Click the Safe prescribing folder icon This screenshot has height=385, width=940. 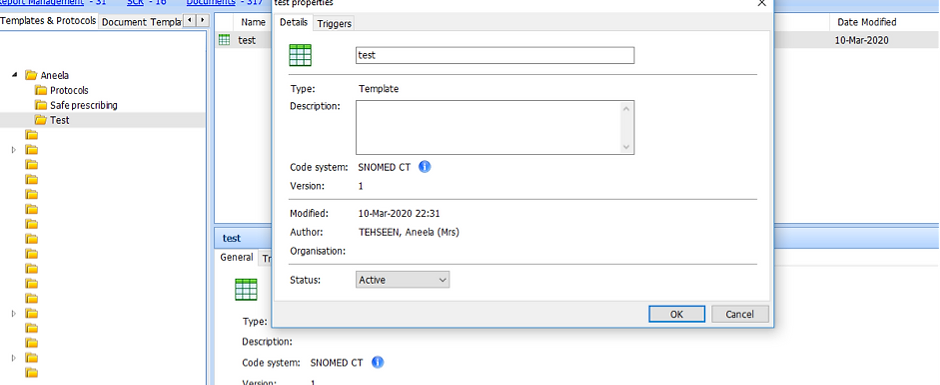(x=41, y=106)
